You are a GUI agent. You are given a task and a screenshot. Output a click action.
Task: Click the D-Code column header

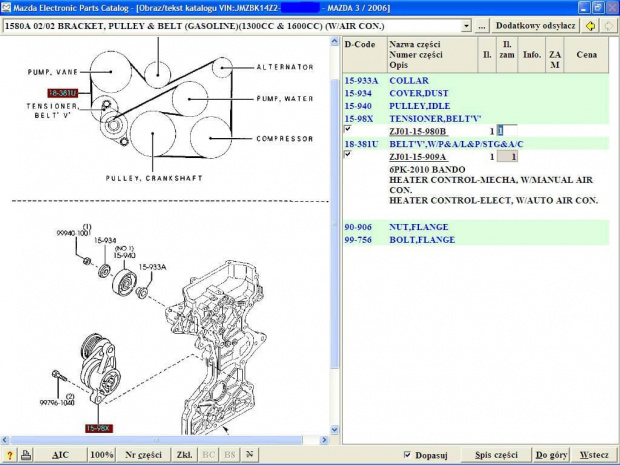pyautogui.click(x=365, y=55)
